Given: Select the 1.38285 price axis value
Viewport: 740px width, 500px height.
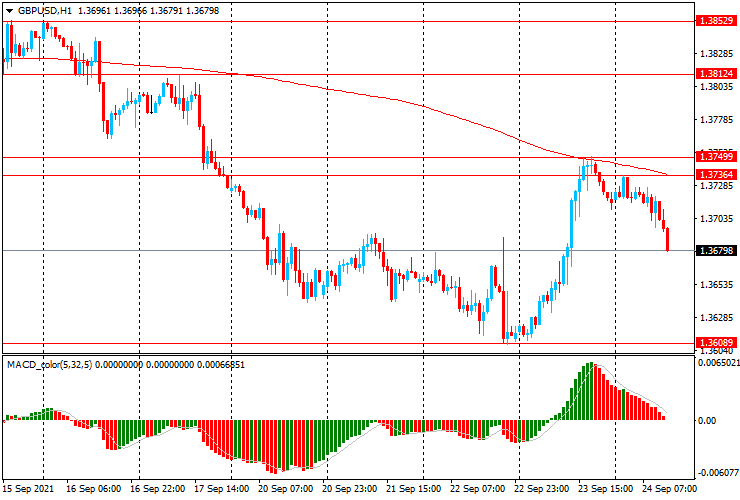Looking at the screenshot, I should [x=716, y=54].
